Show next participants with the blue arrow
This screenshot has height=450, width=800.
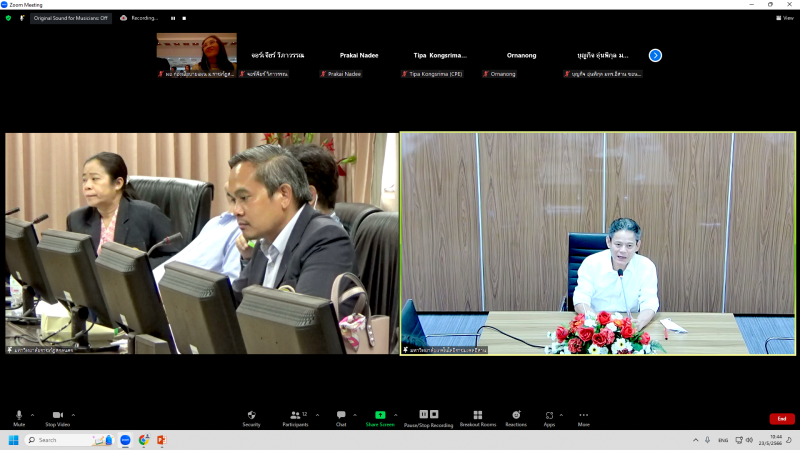tap(655, 56)
